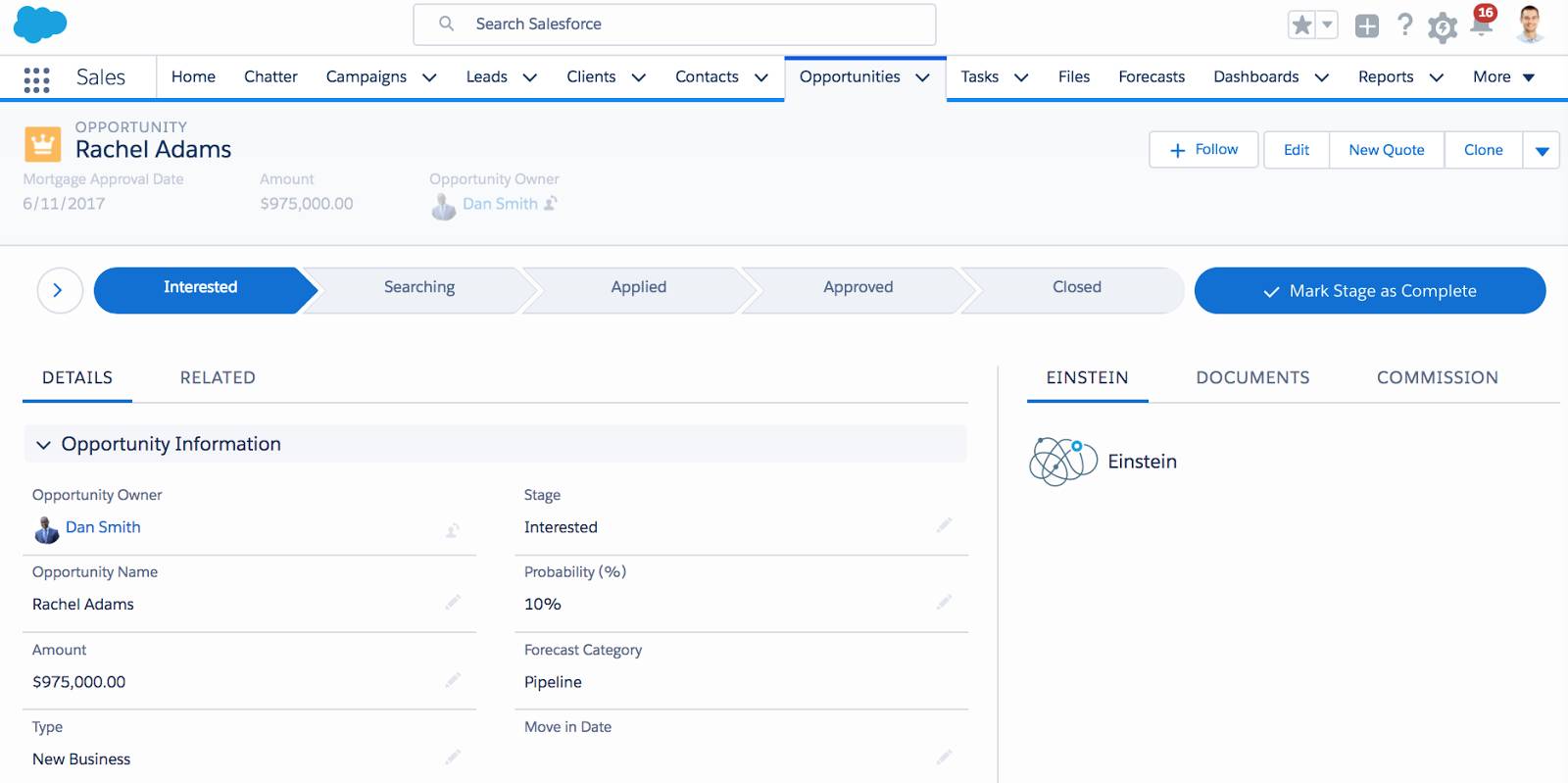Image resolution: width=1568 pixels, height=783 pixels.
Task: Click the $975,000.00 Amount value in details
Action: click(x=78, y=682)
